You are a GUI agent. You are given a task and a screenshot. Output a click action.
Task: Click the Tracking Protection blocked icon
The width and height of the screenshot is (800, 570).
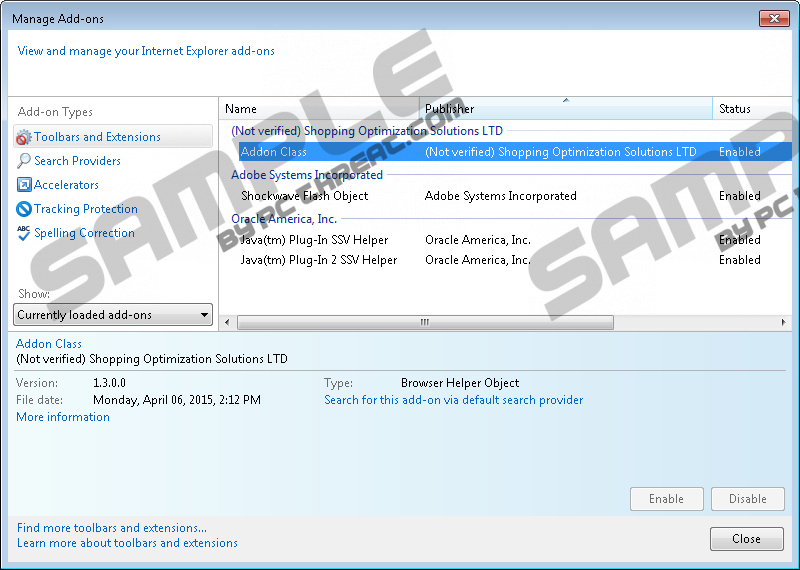(25, 209)
